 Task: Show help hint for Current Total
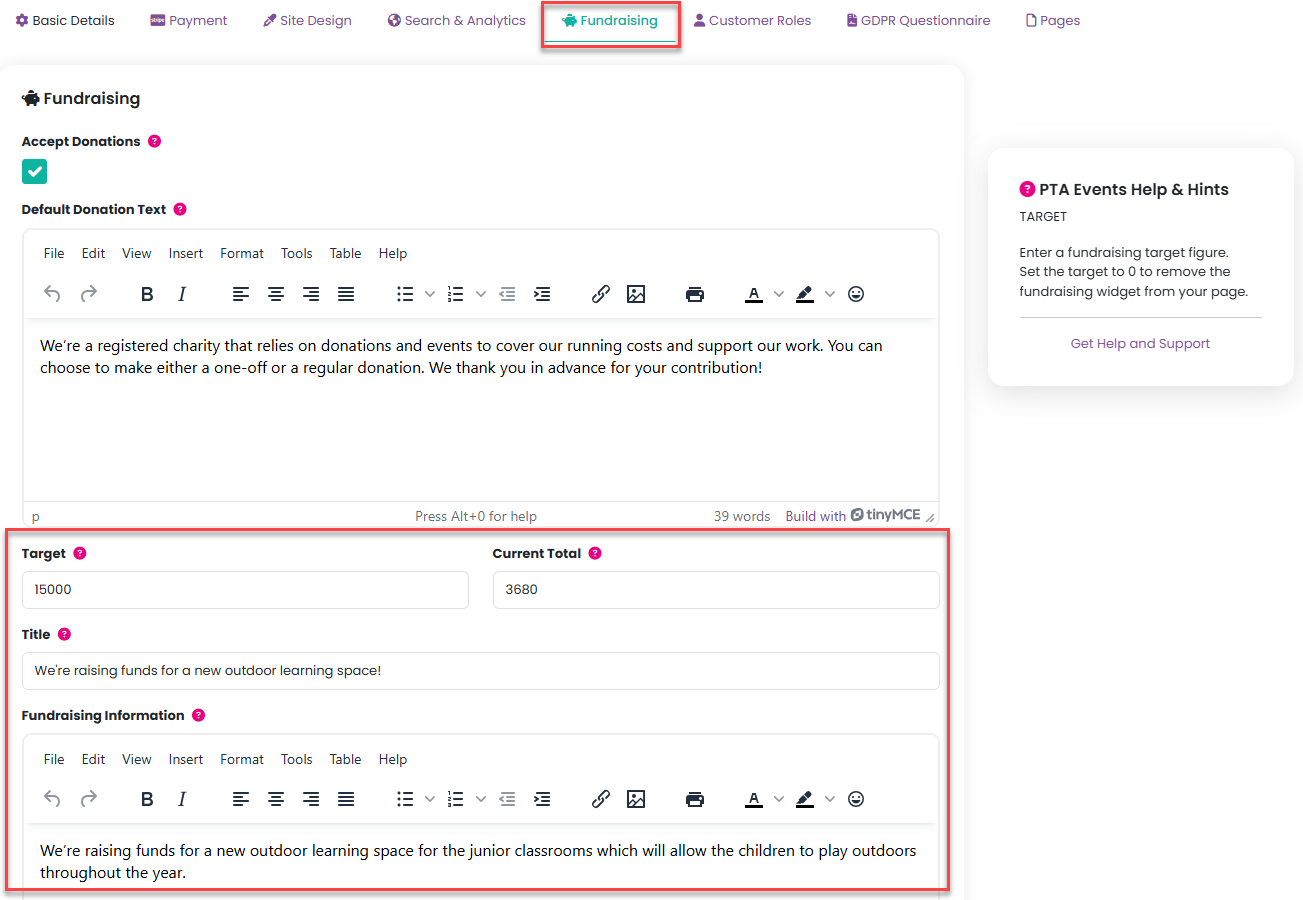tap(595, 553)
